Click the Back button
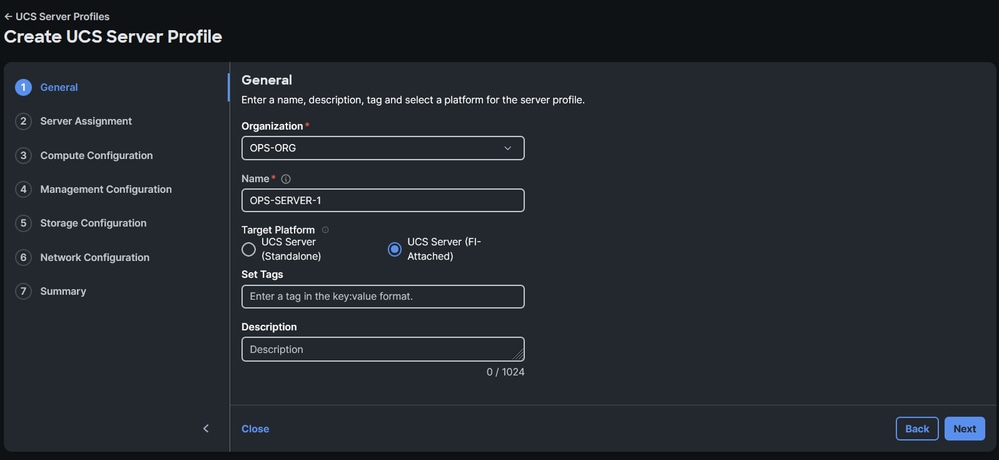999x460 pixels. point(917,429)
